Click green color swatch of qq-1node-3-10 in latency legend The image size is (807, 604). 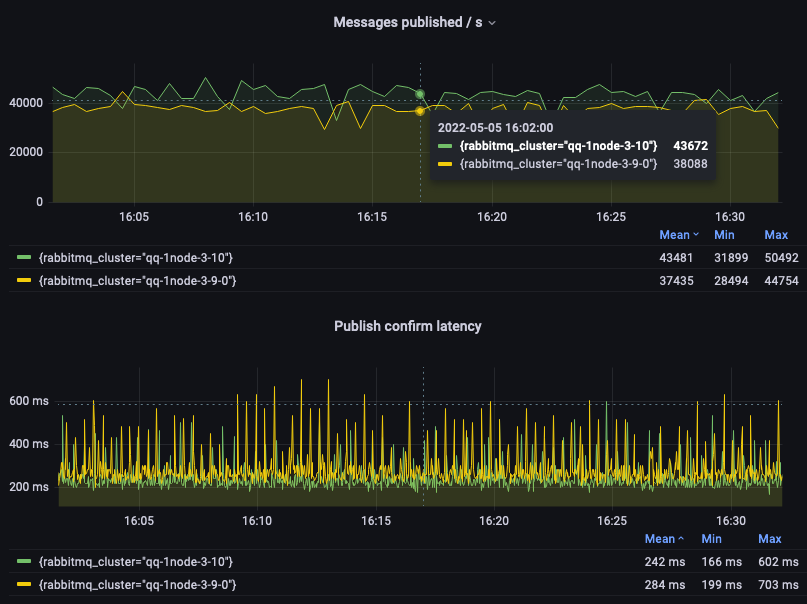24,561
